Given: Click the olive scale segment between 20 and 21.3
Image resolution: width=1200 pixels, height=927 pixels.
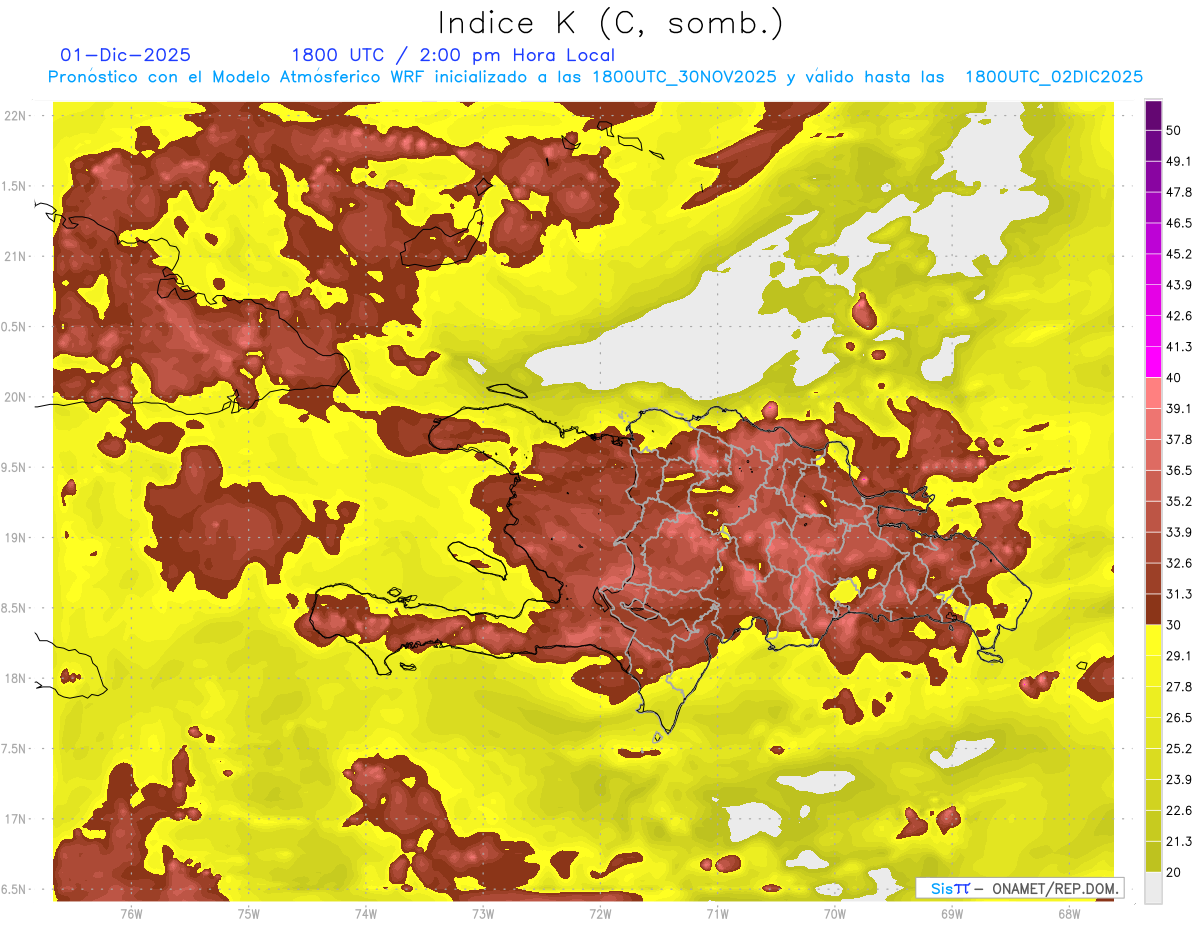Looking at the screenshot, I should pyautogui.click(x=1153, y=857).
